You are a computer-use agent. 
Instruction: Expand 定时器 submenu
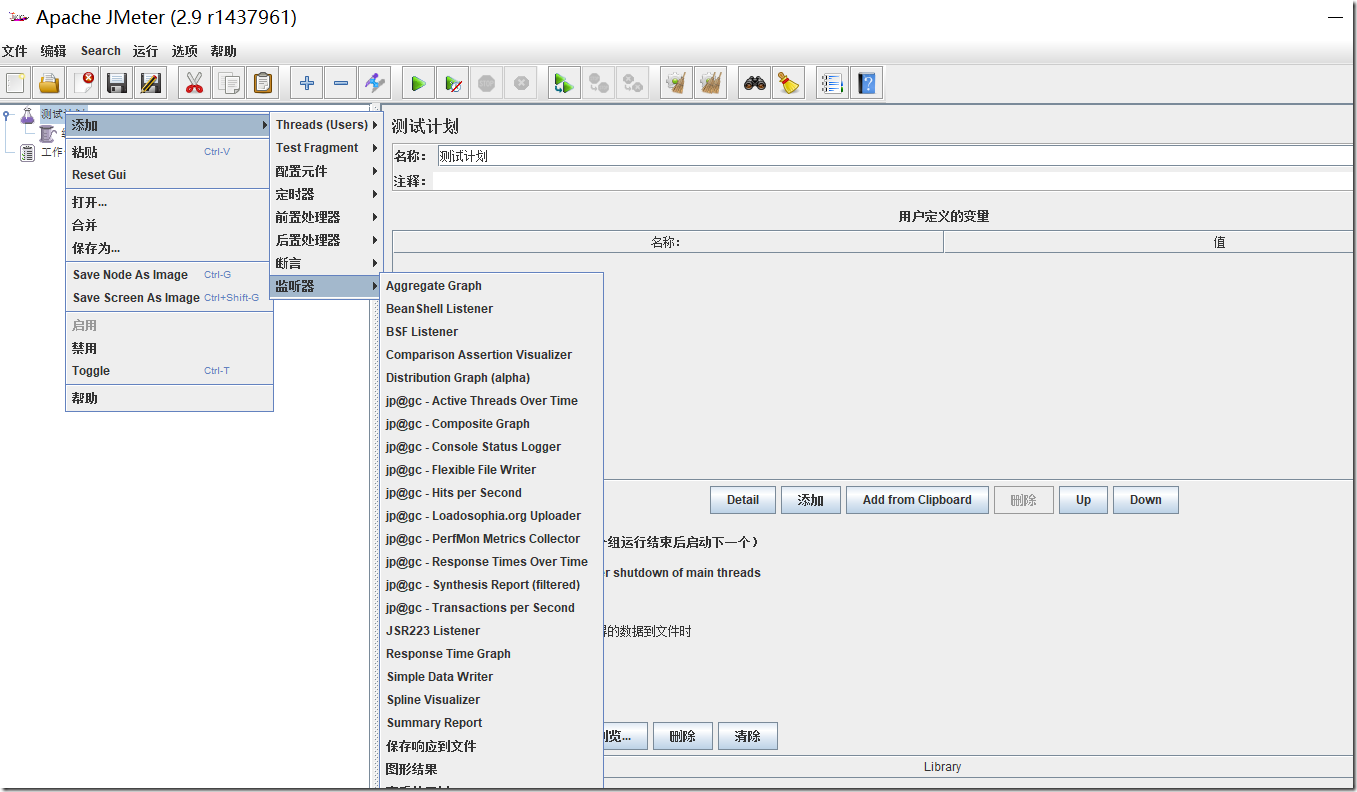327,194
